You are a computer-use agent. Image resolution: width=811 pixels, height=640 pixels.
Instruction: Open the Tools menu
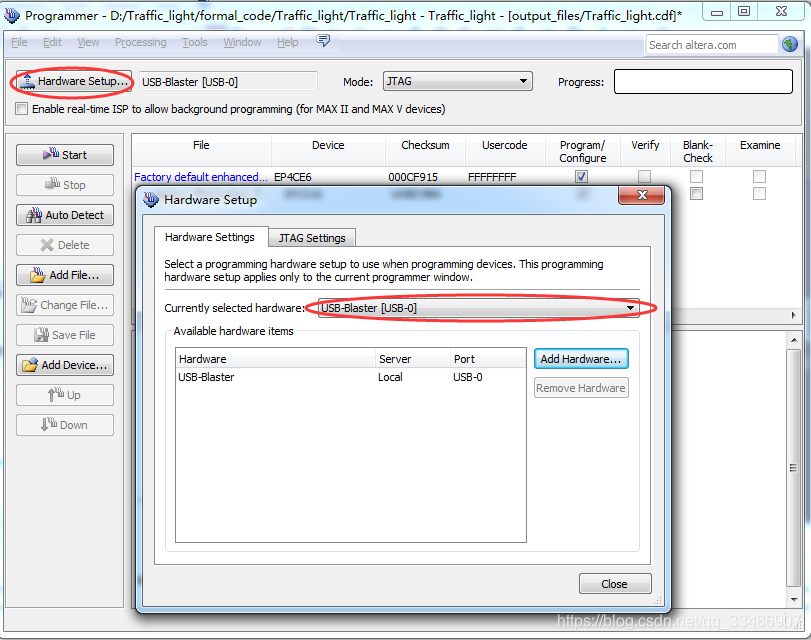194,42
